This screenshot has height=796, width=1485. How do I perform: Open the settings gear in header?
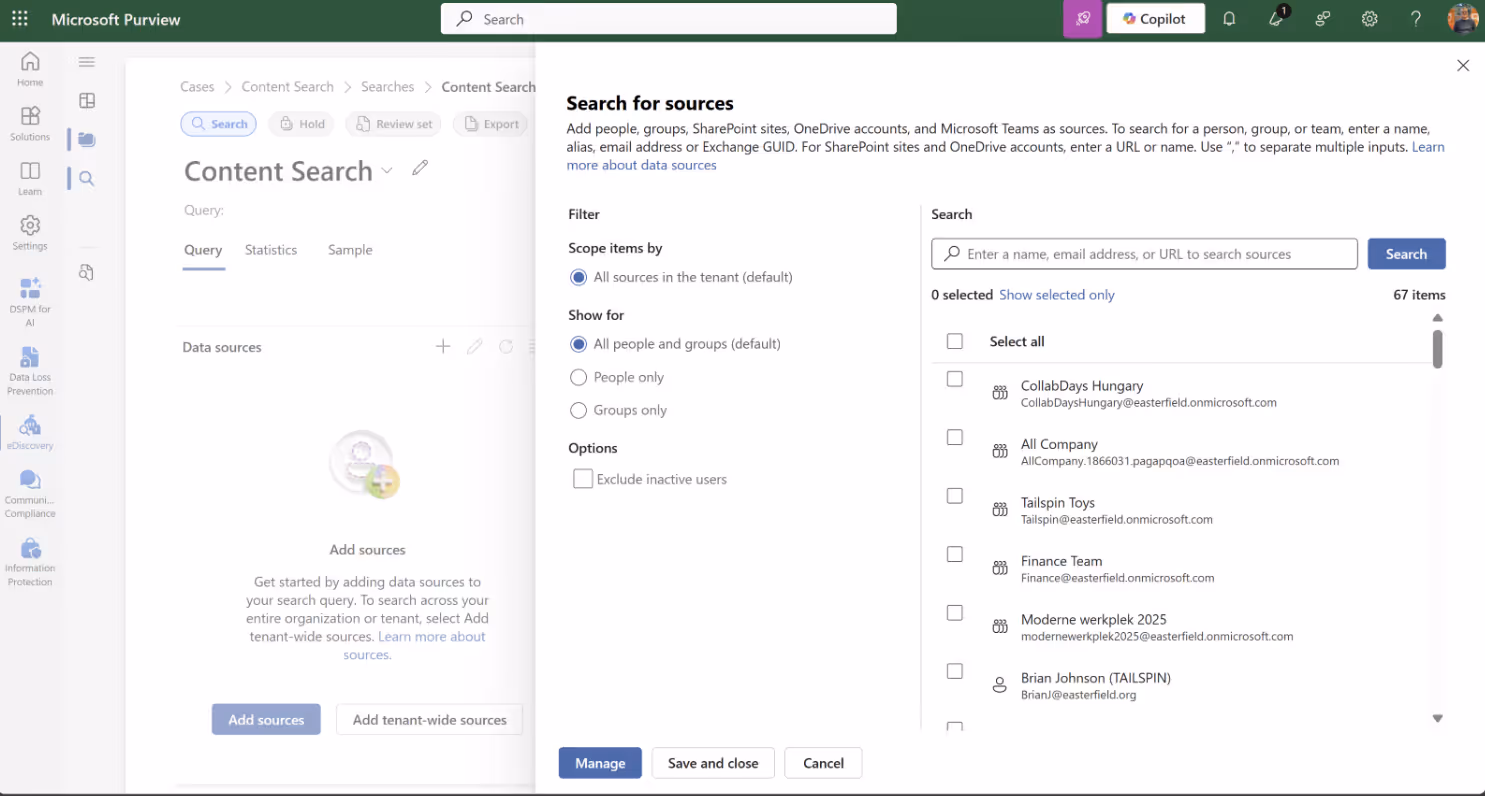(x=1370, y=19)
